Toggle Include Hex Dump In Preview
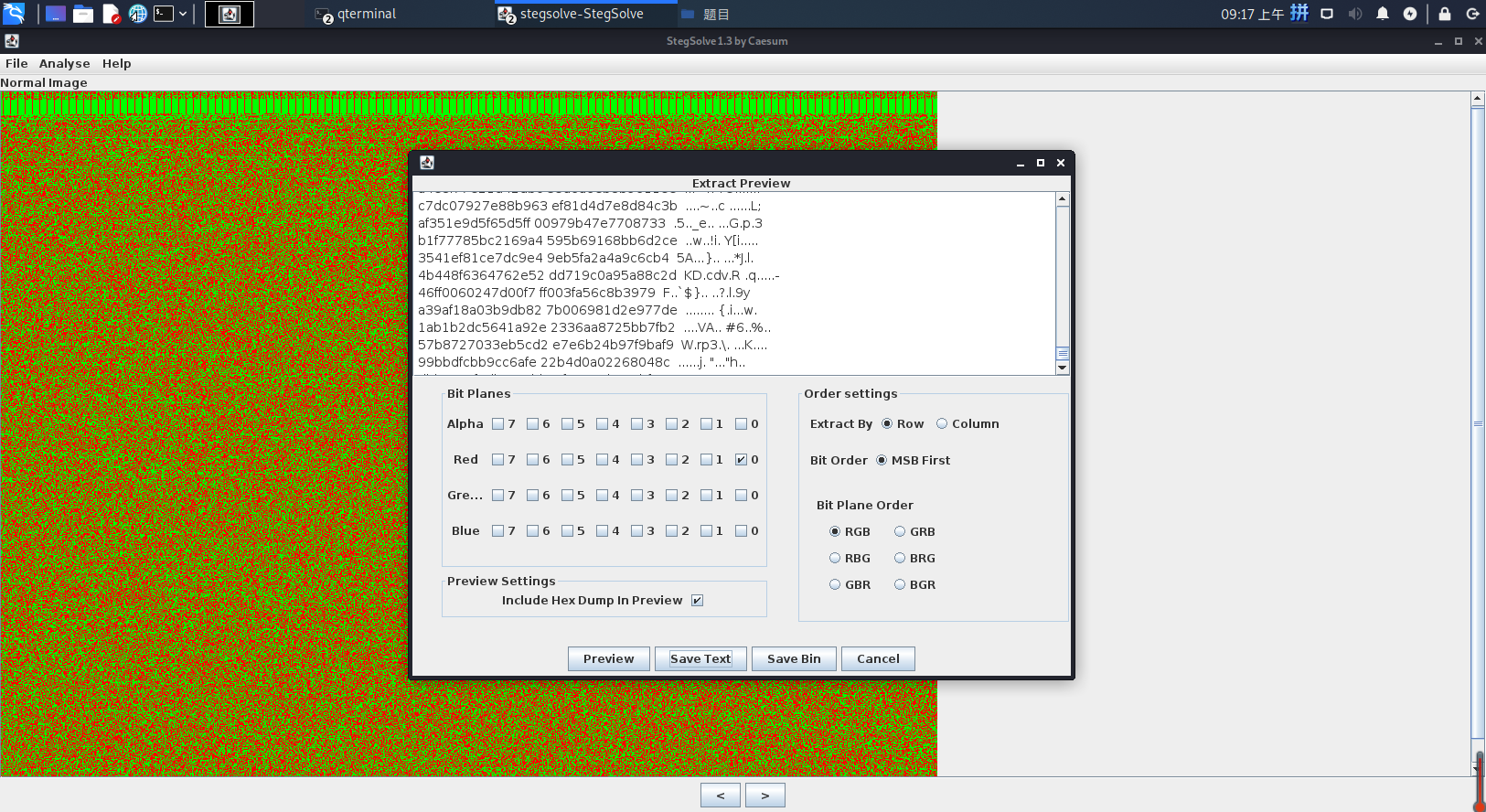1486x812 pixels. coord(698,601)
